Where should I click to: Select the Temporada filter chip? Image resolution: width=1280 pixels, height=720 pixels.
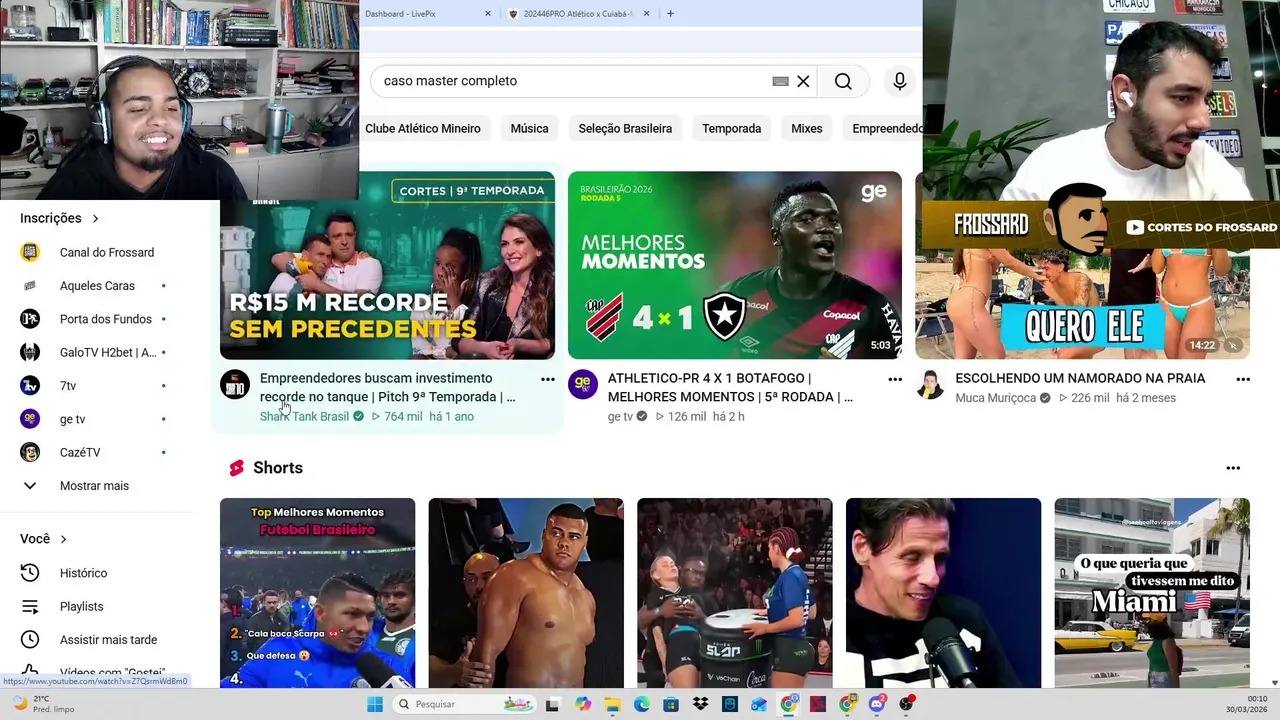tap(731, 128)
